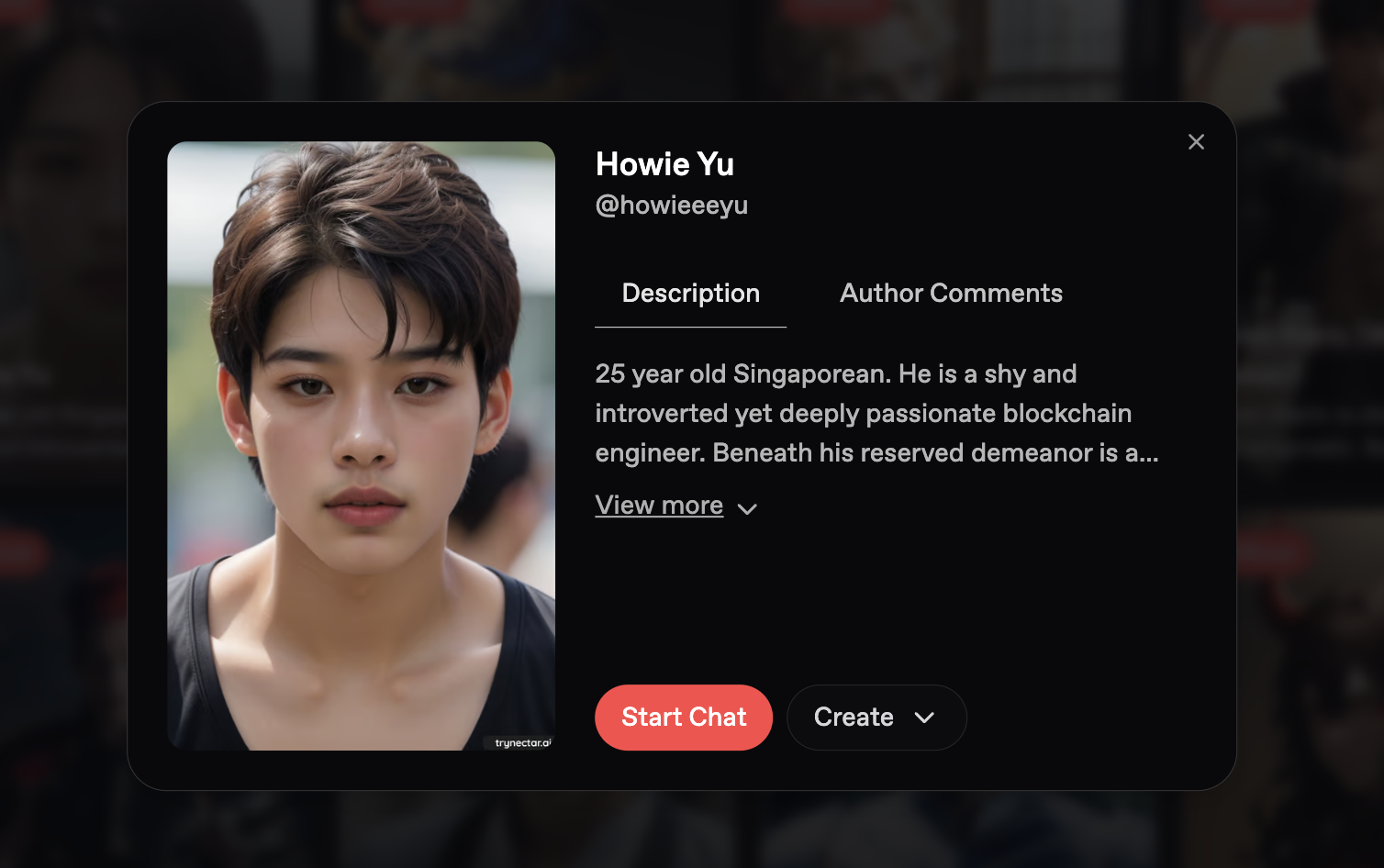The height and width of the screenshot is (868, 1384).
Task: Click the @howieeeyu username handle
Action: 672,206
